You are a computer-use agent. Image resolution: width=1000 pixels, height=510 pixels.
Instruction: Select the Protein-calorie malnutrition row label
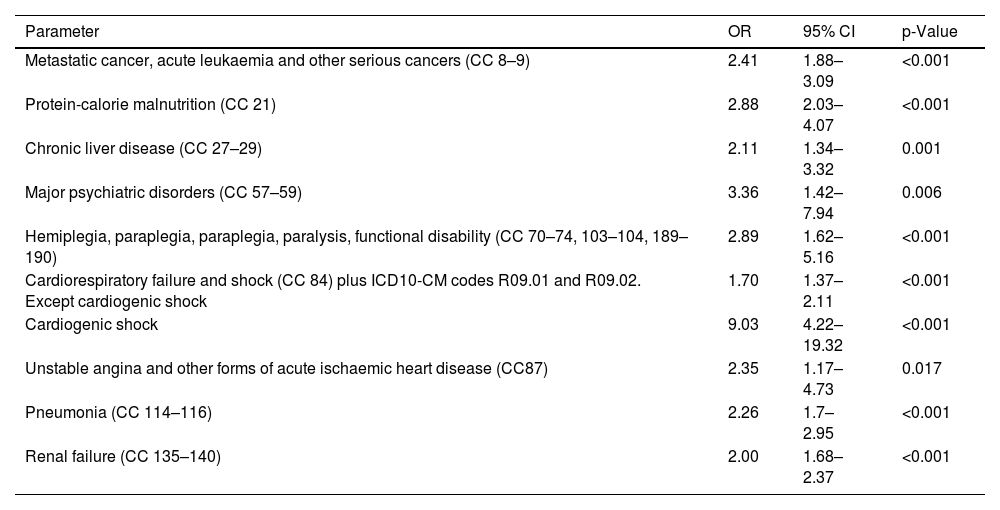coord(151,105)
